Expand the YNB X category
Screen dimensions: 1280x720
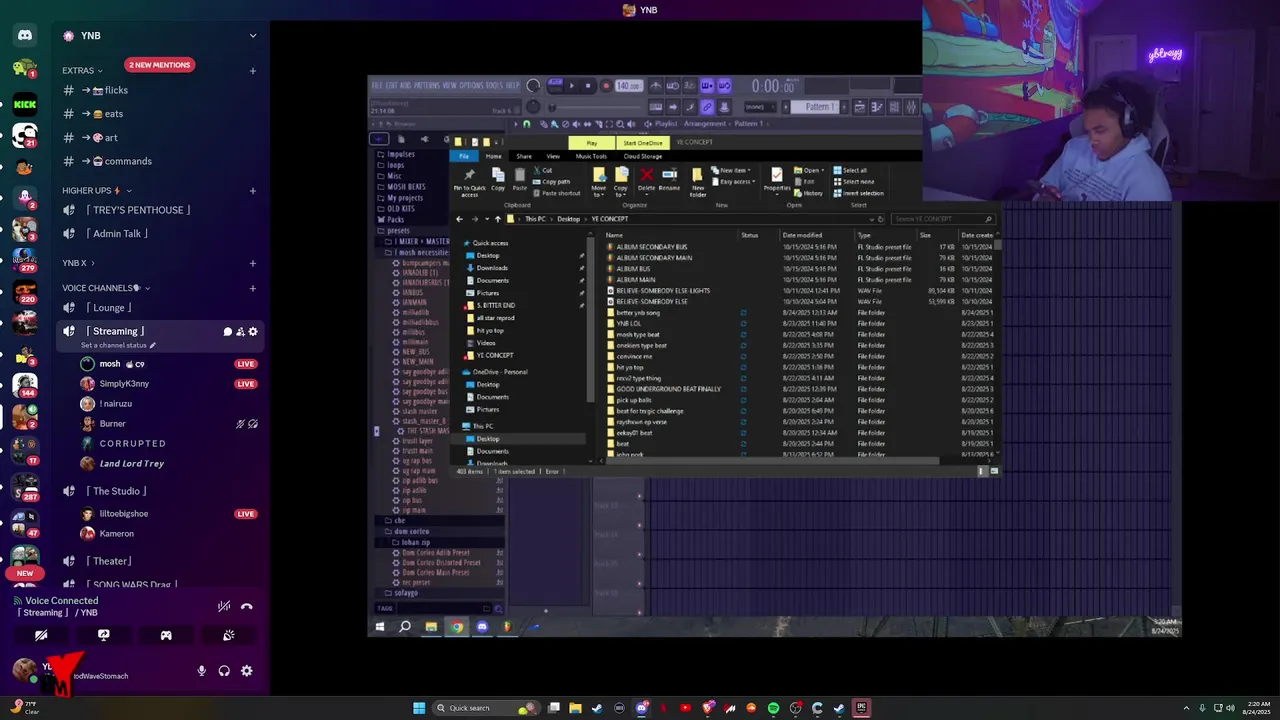tap(78, 263)
